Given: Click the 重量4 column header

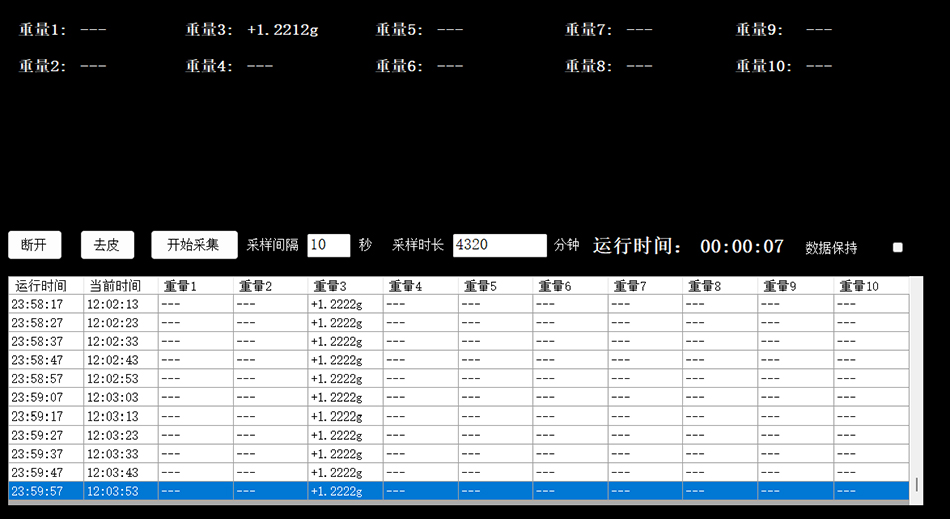Looking at the screenshot, I should 420,286.
